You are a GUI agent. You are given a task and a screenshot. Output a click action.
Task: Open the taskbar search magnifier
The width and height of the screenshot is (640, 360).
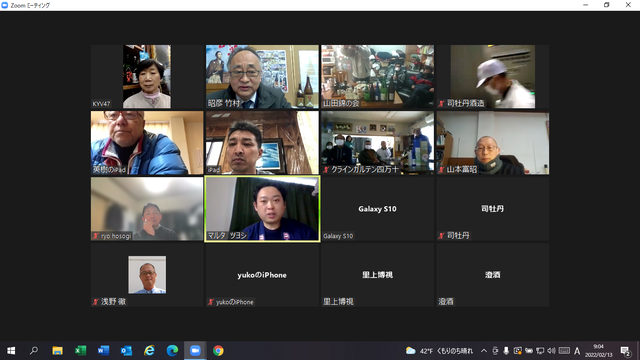(34, 351)
